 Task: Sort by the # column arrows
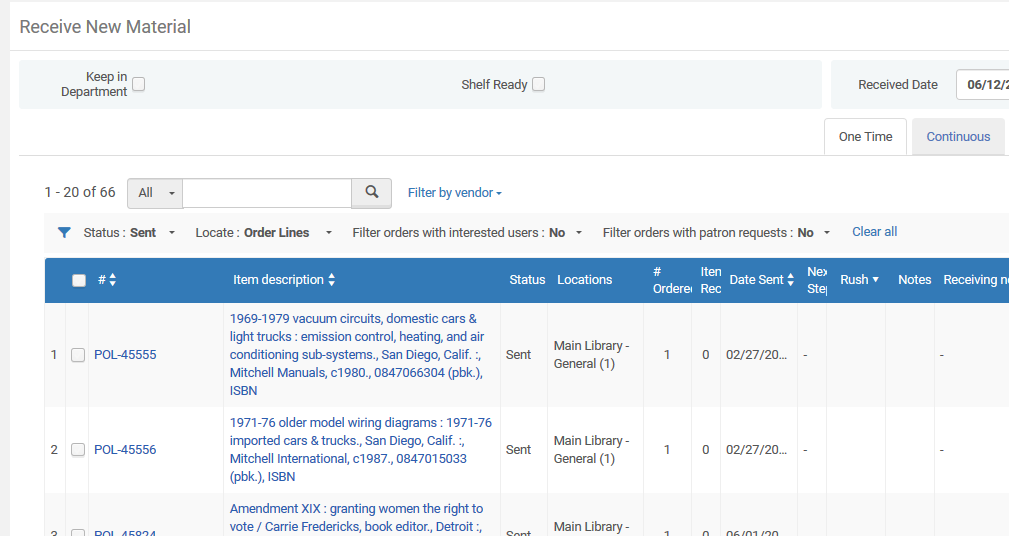[x=112, y=281]
